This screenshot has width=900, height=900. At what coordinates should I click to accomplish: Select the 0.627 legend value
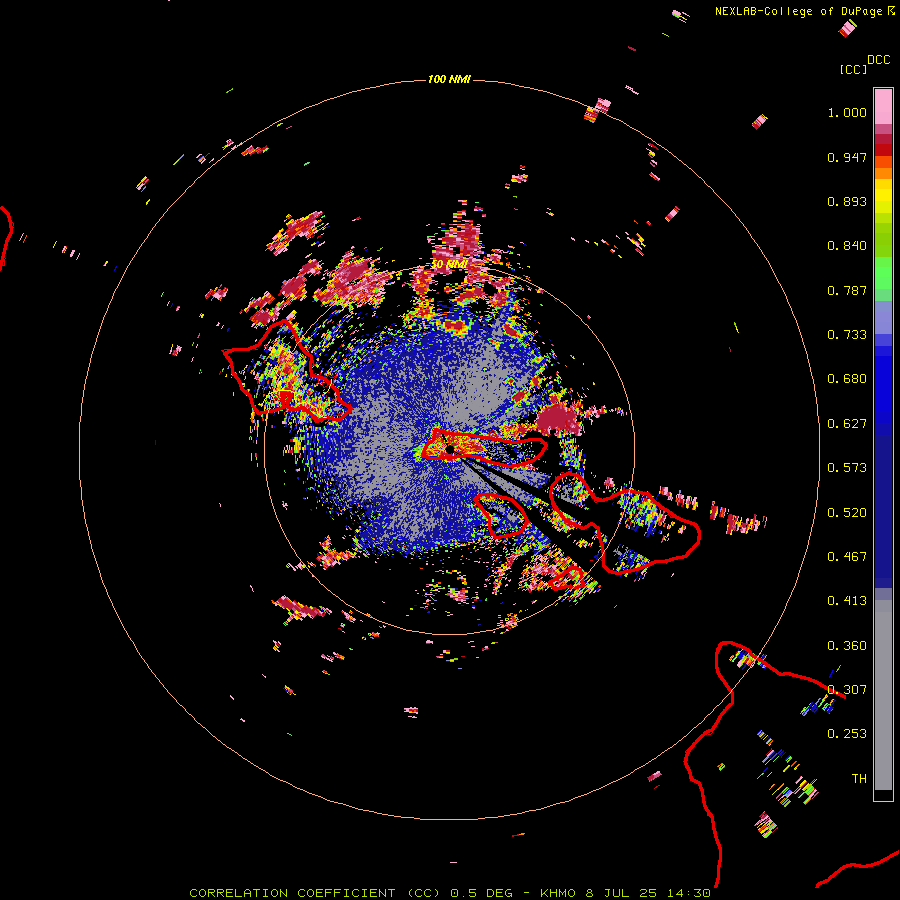[847, 424]
